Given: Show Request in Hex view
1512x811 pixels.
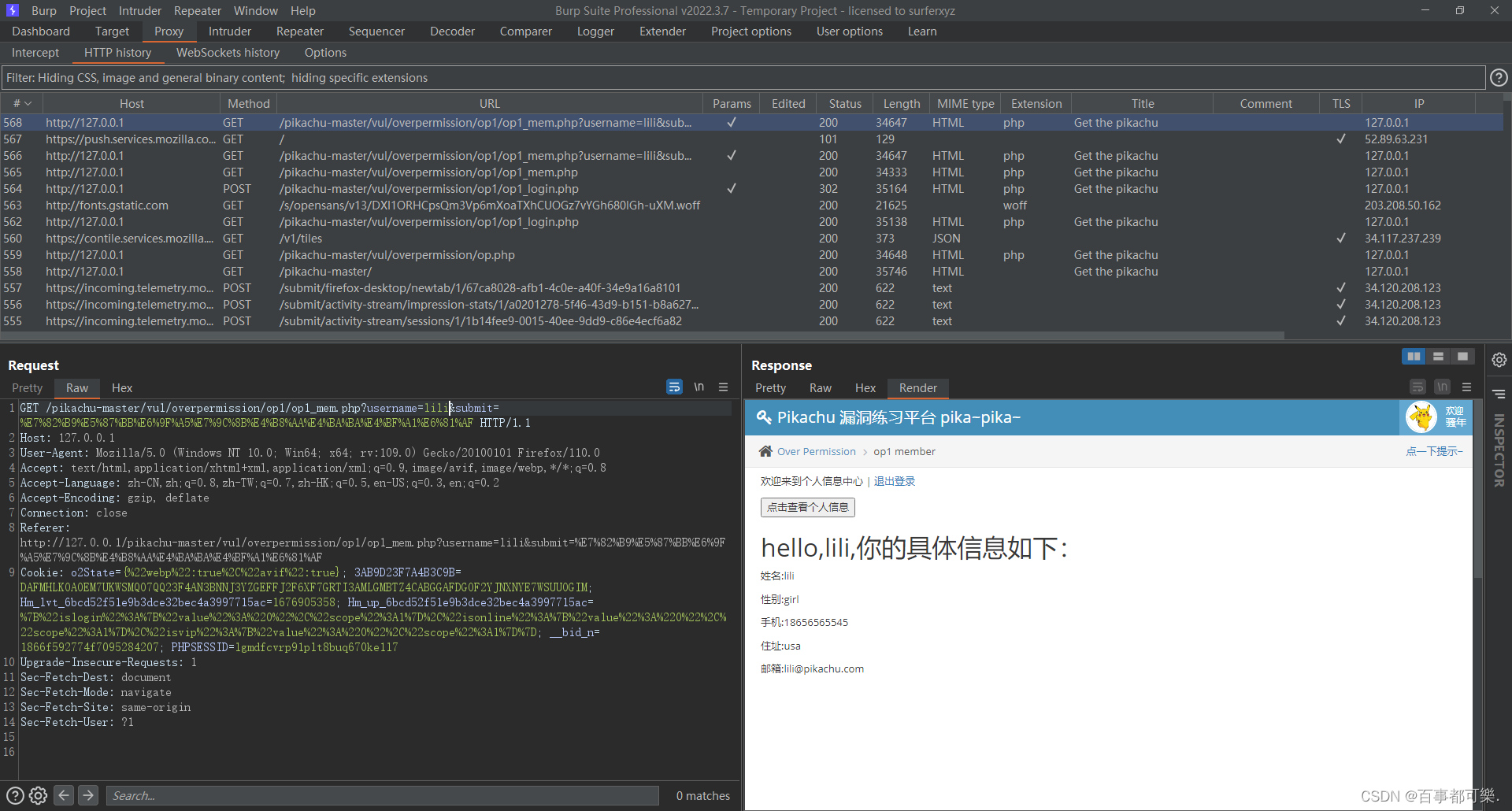Looking at the screenshot, I should tap(122, 388).
